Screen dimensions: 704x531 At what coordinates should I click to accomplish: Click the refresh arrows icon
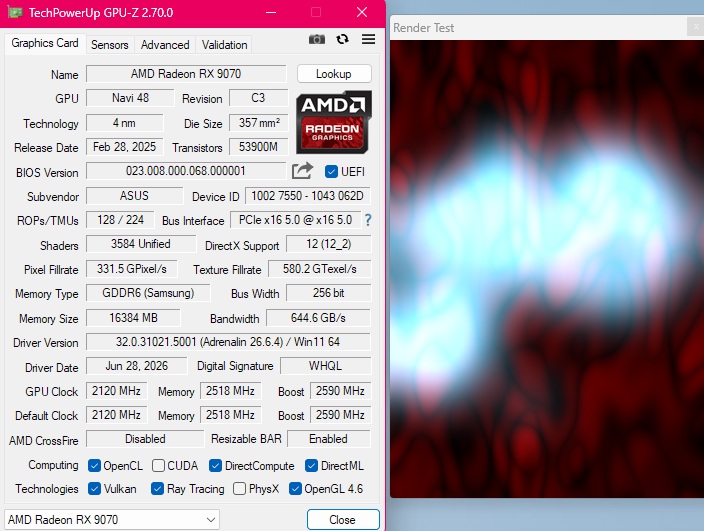point(342,39)
